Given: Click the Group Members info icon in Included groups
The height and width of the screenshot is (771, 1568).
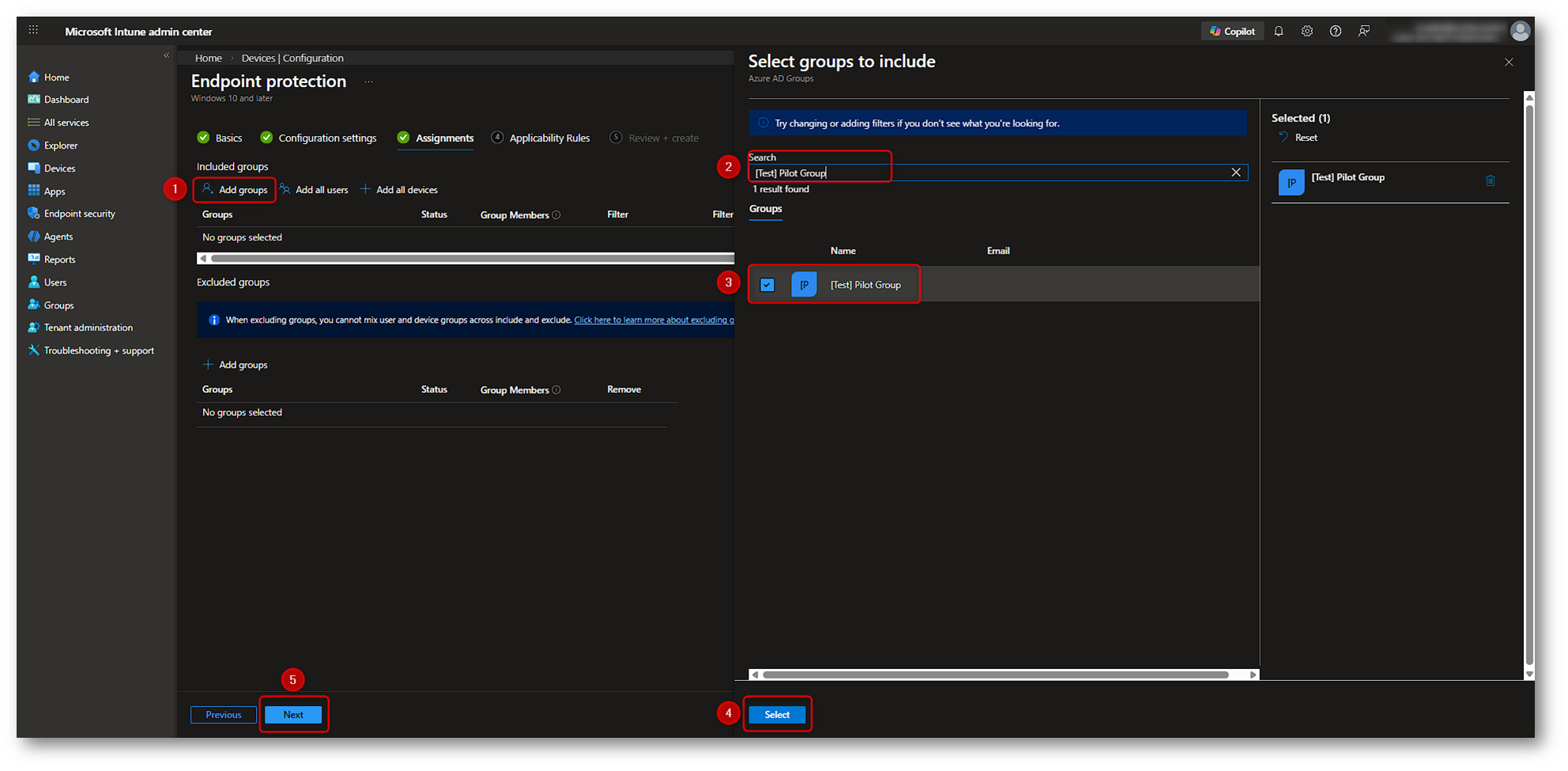Looking at the screenshot, I should point(556,215).
